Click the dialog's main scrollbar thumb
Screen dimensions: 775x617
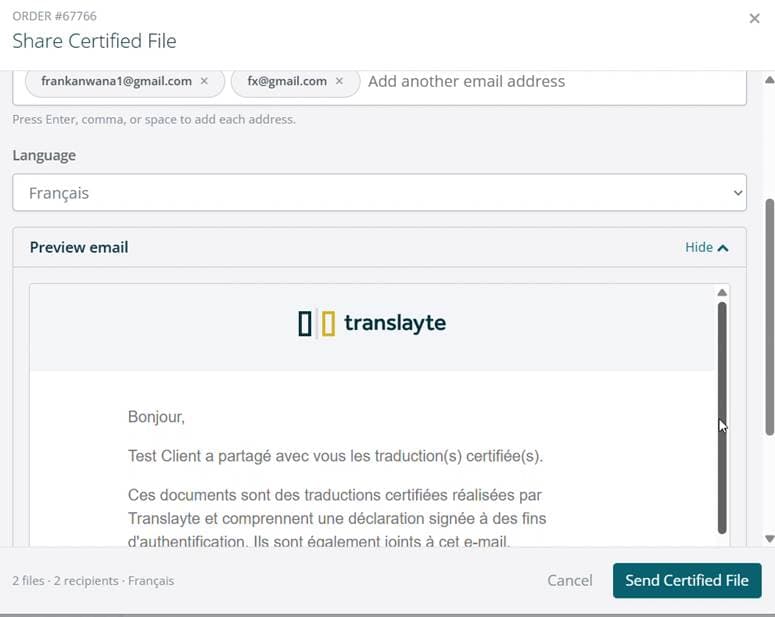coord(770,317)
